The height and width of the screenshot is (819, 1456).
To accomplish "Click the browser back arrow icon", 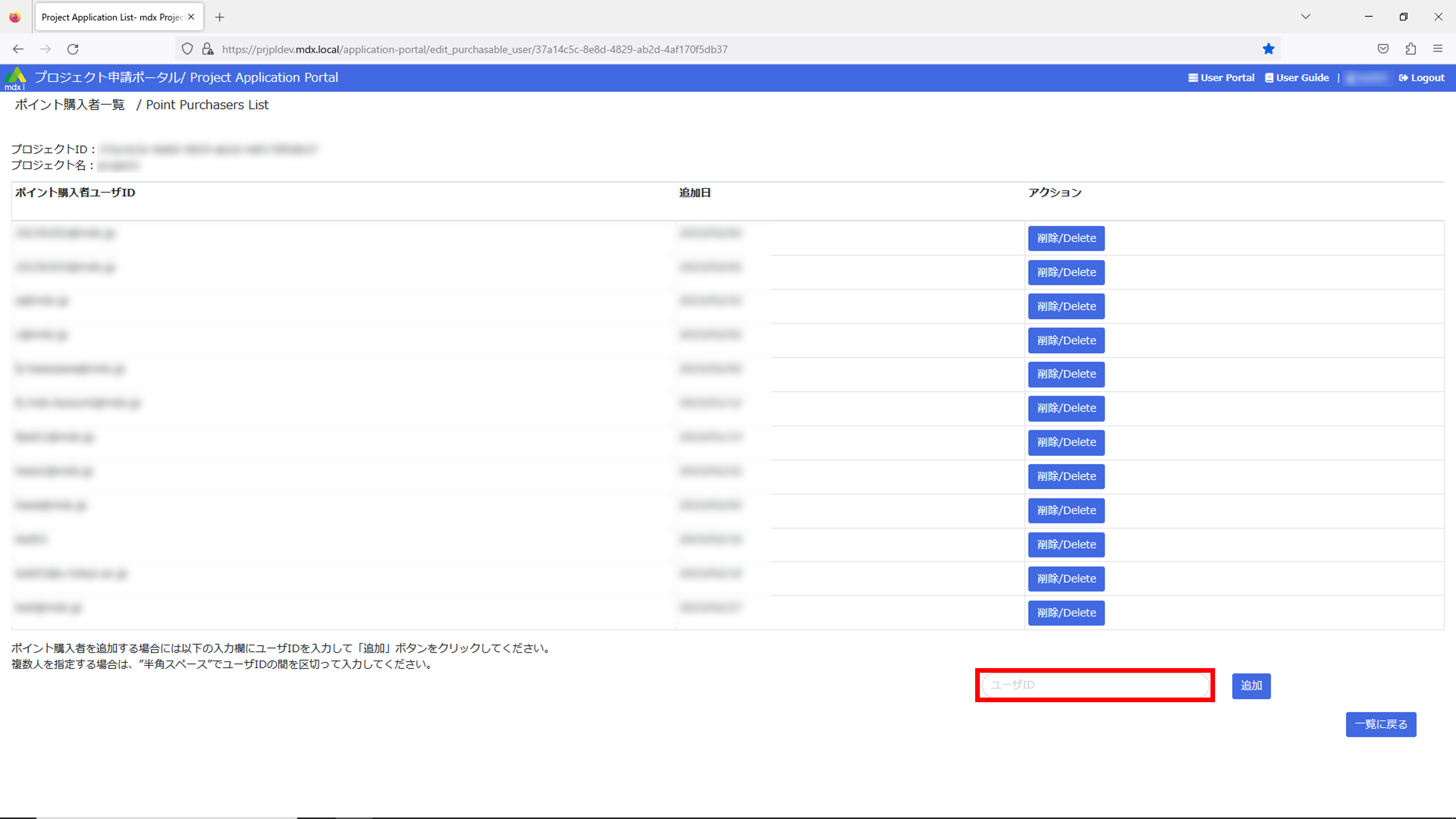I will (x=18, y=49).
